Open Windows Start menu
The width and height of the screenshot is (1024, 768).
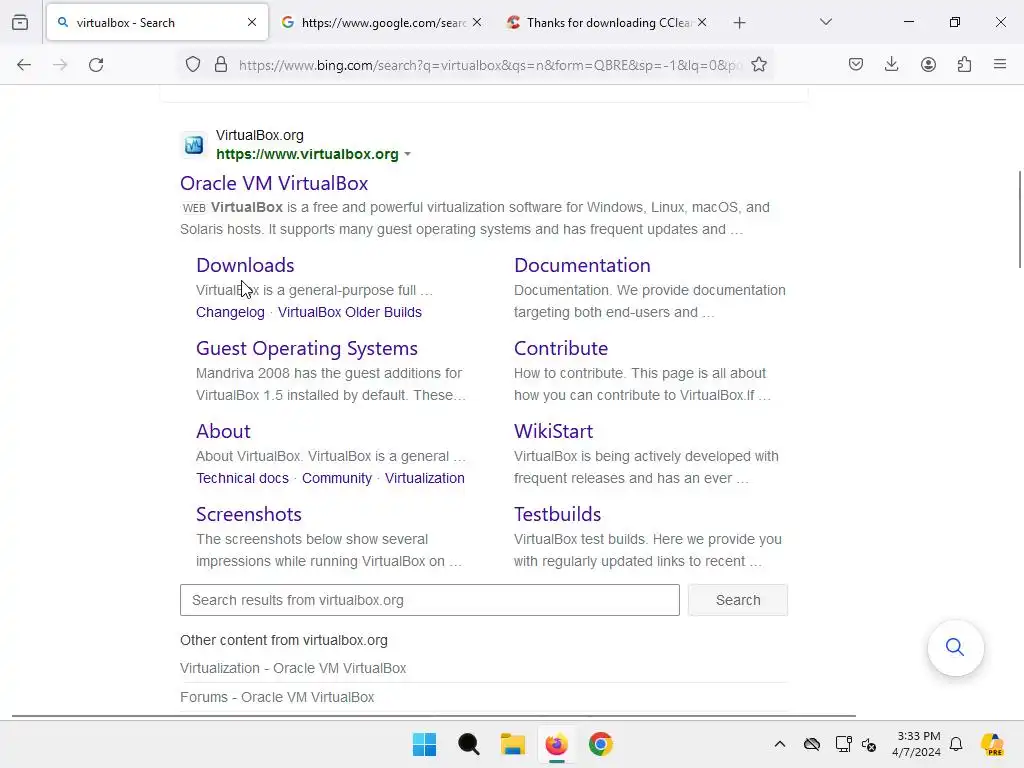424,744
